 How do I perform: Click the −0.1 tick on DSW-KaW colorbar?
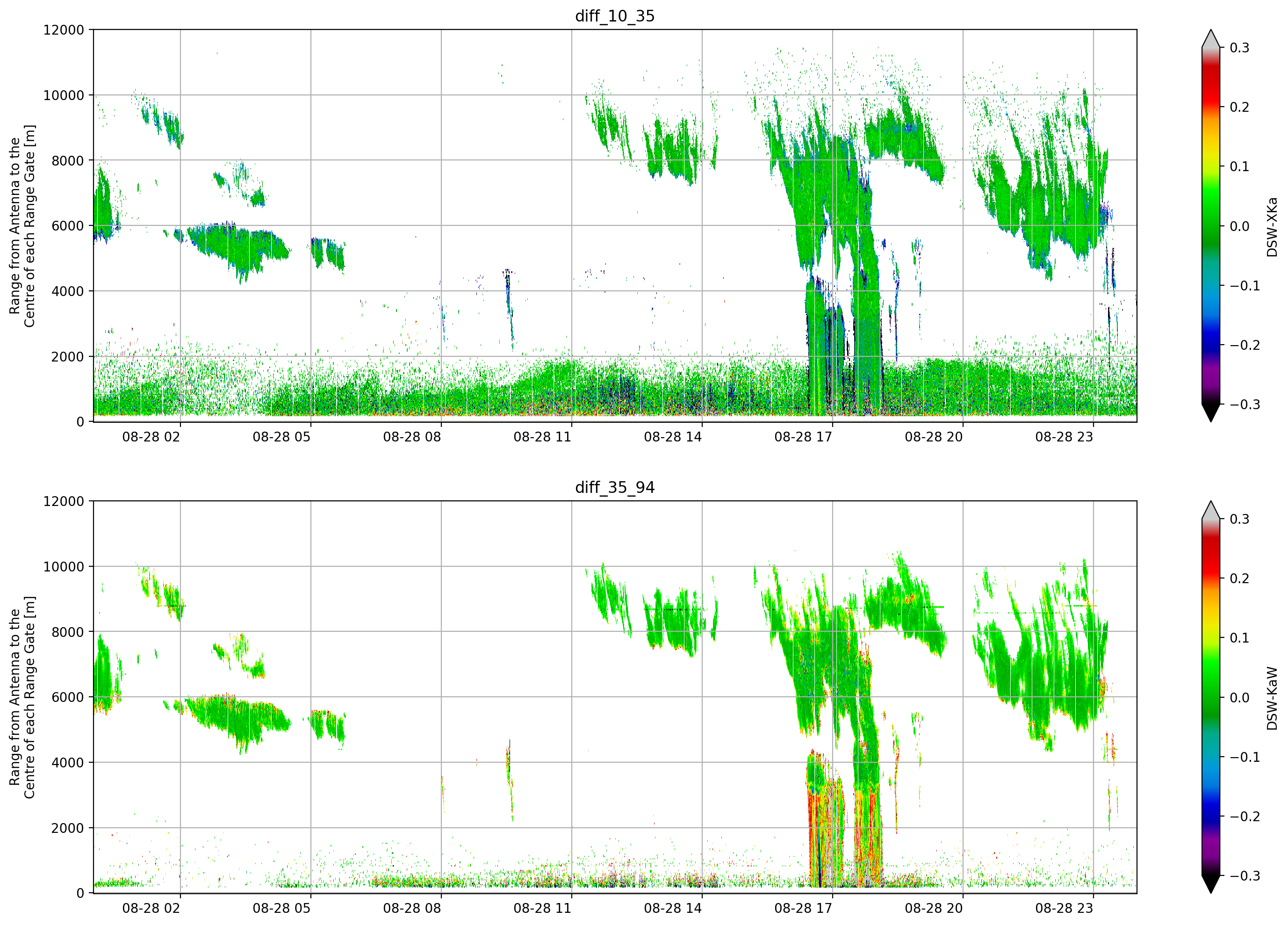(x=1245, y=757)
